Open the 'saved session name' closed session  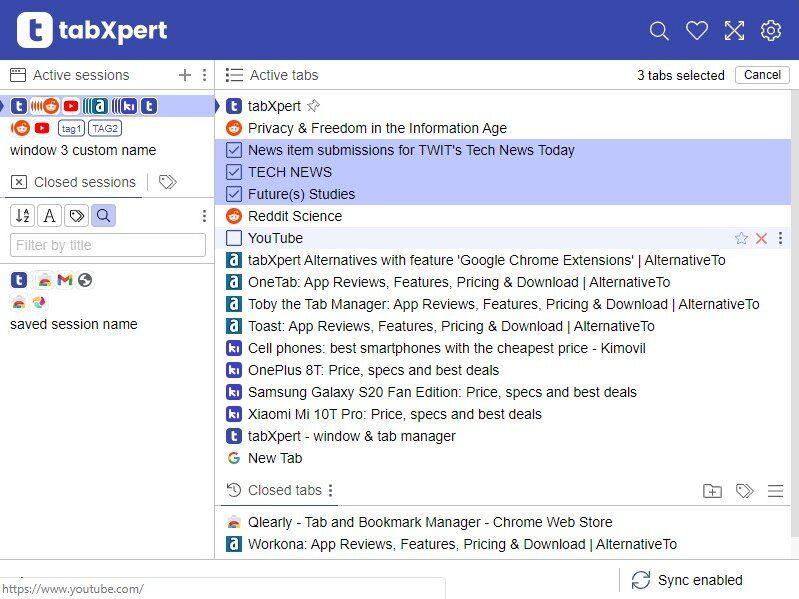pyautogui.click(x=74, y=324)
